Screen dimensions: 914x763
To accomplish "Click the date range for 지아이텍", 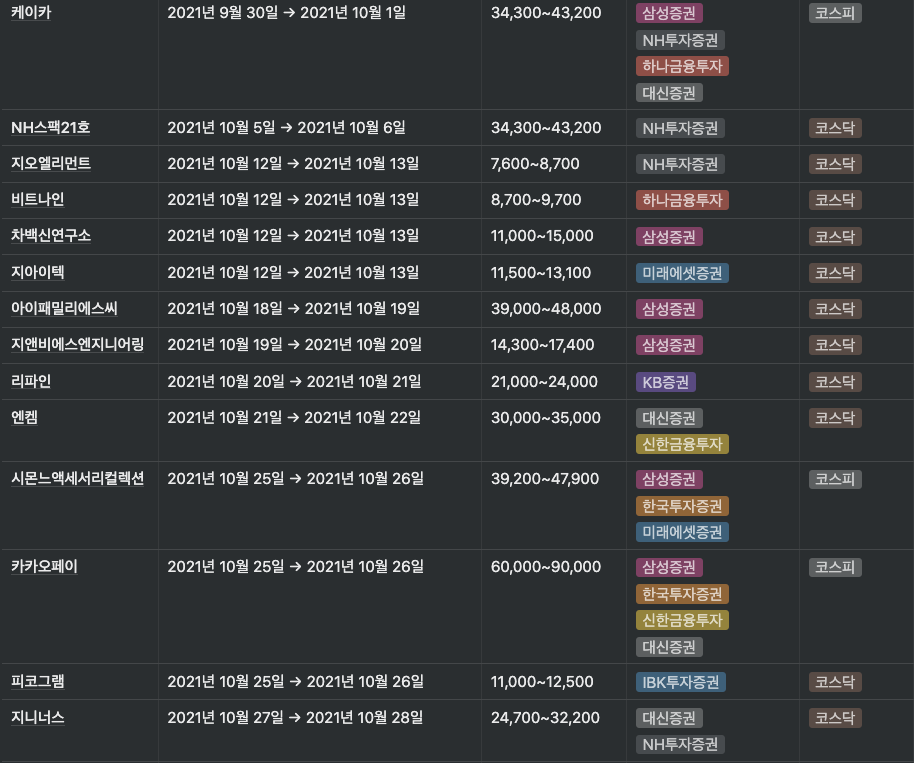I will 293,273.
